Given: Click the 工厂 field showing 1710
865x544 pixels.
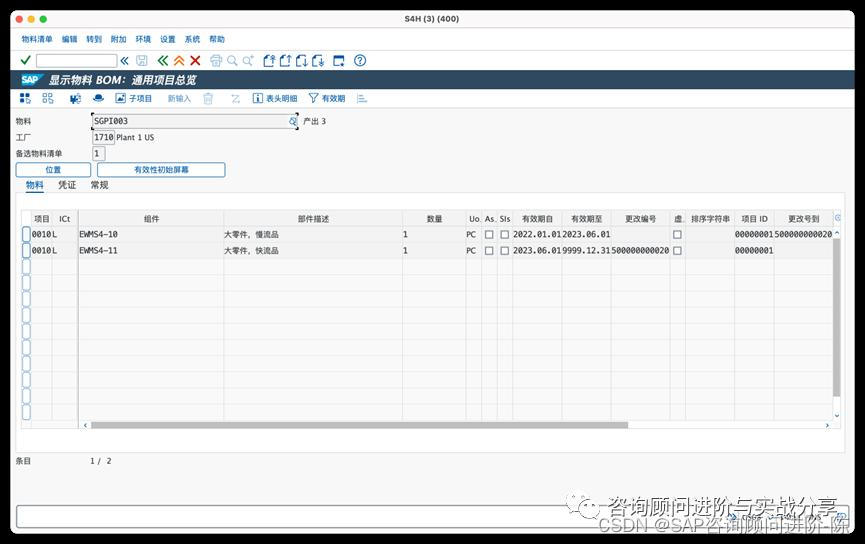Looking at the screenshot, I should pyautogui.click(x=103, y=137).
